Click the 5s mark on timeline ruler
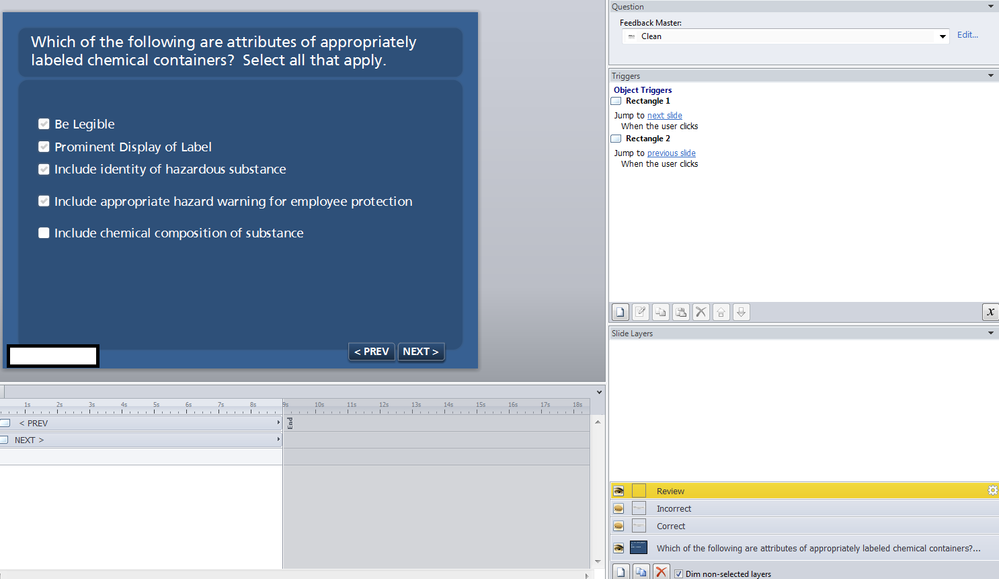The width and height of the screenshot is (999, 579). pyautogui.click(x=156, y=405)
